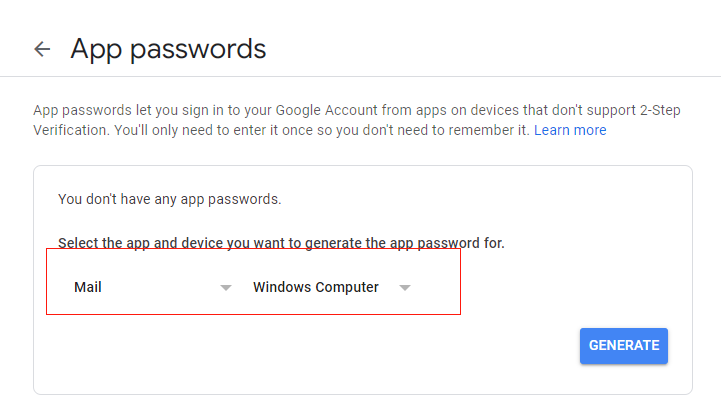721x410 pixels.
Task: Open the Learn more link
Action: (x=570, y=130)
